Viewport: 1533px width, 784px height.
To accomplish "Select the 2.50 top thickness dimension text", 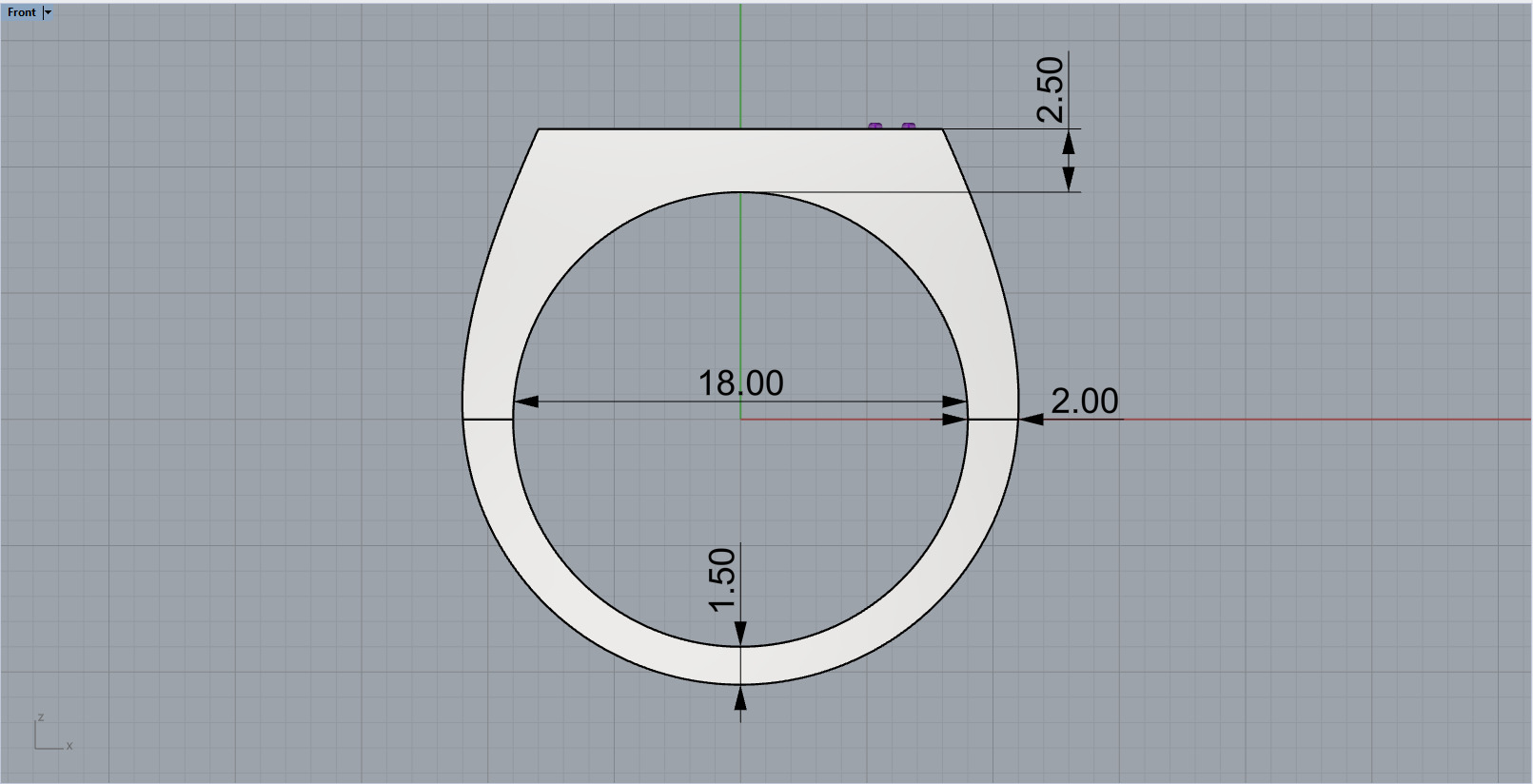I will [x=1050, y=89].
